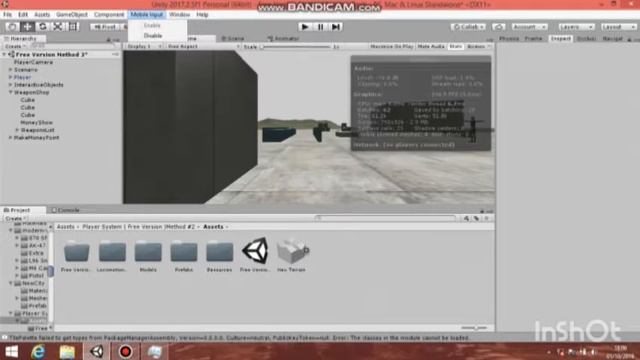Expand the Scenario object in Hierarchy
Image resolution: width=640 pixels, height=360 pixels.
pos(10,70)
